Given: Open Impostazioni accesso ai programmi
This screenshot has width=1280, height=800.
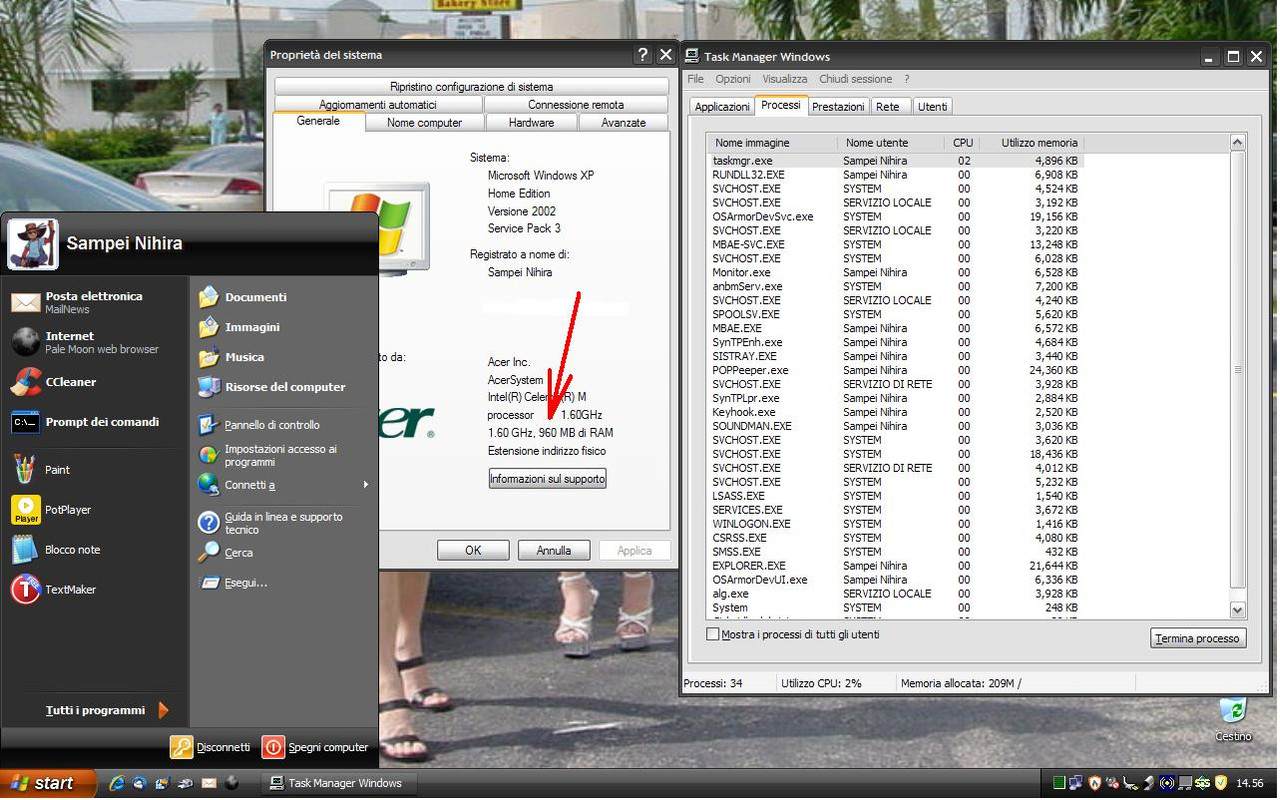Looking at the screenshot, I should point(283,455).
